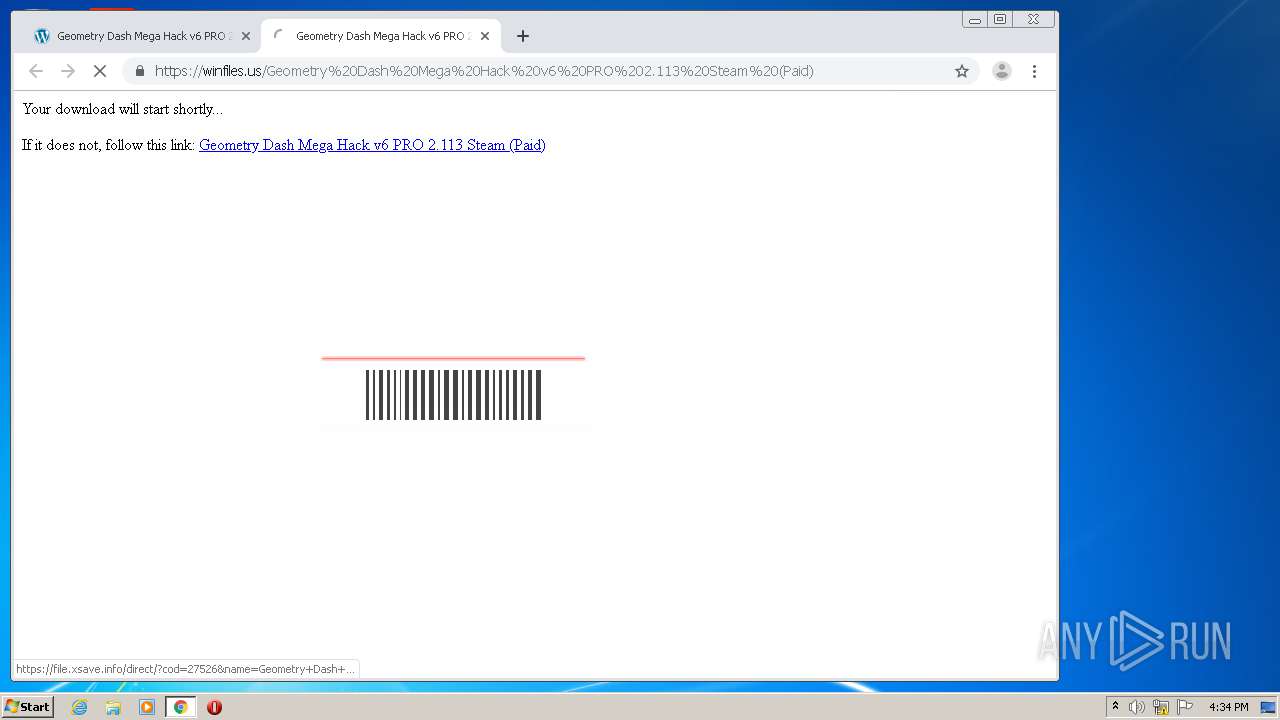Stop loading the page

pyautogui.click(x=100, y=71)
